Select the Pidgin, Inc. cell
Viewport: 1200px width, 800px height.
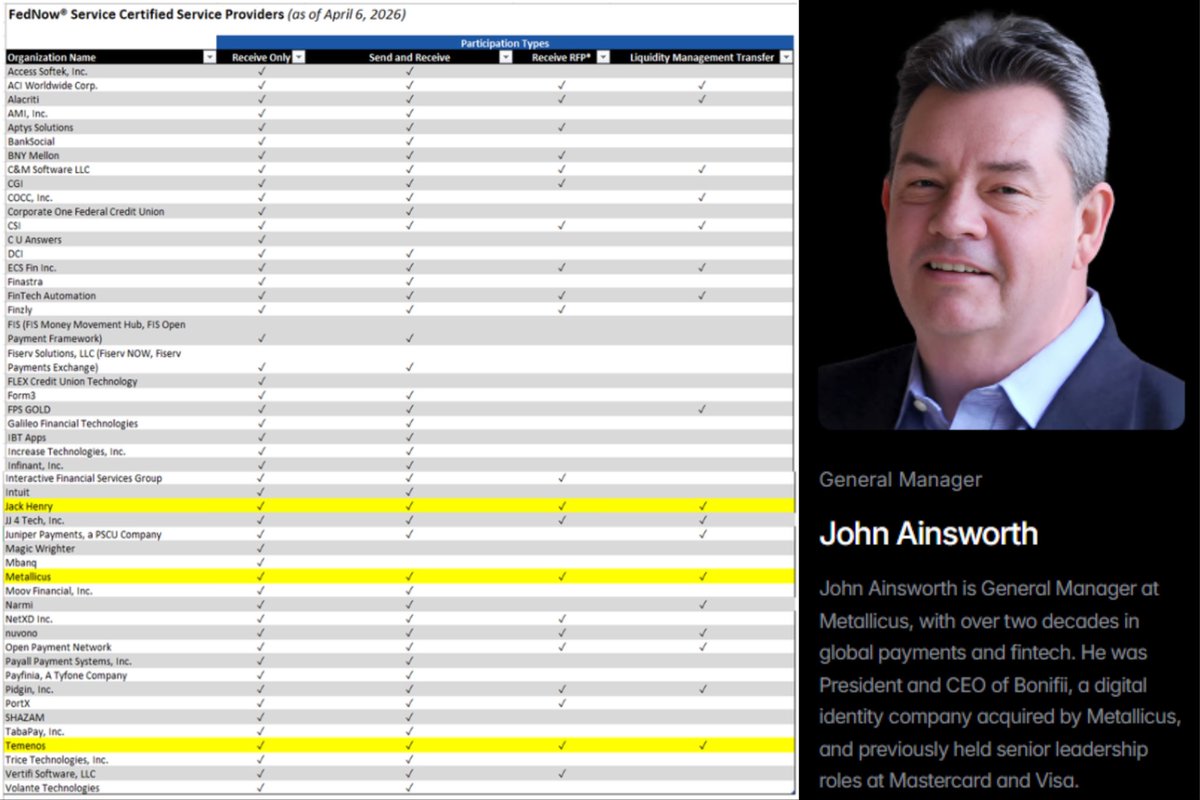111,689
